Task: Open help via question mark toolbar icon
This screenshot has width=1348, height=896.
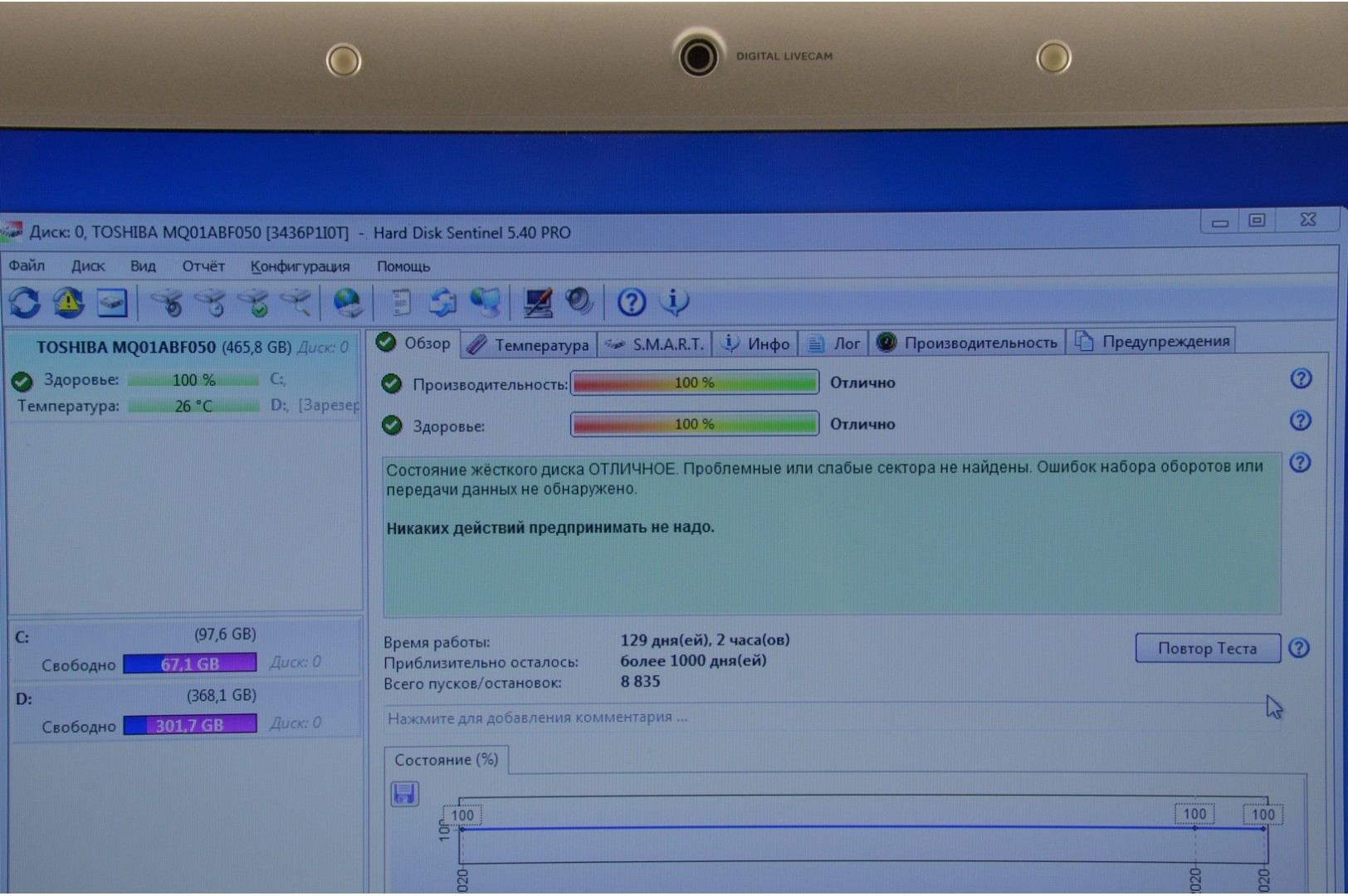Action: click(x=631, y=302)
